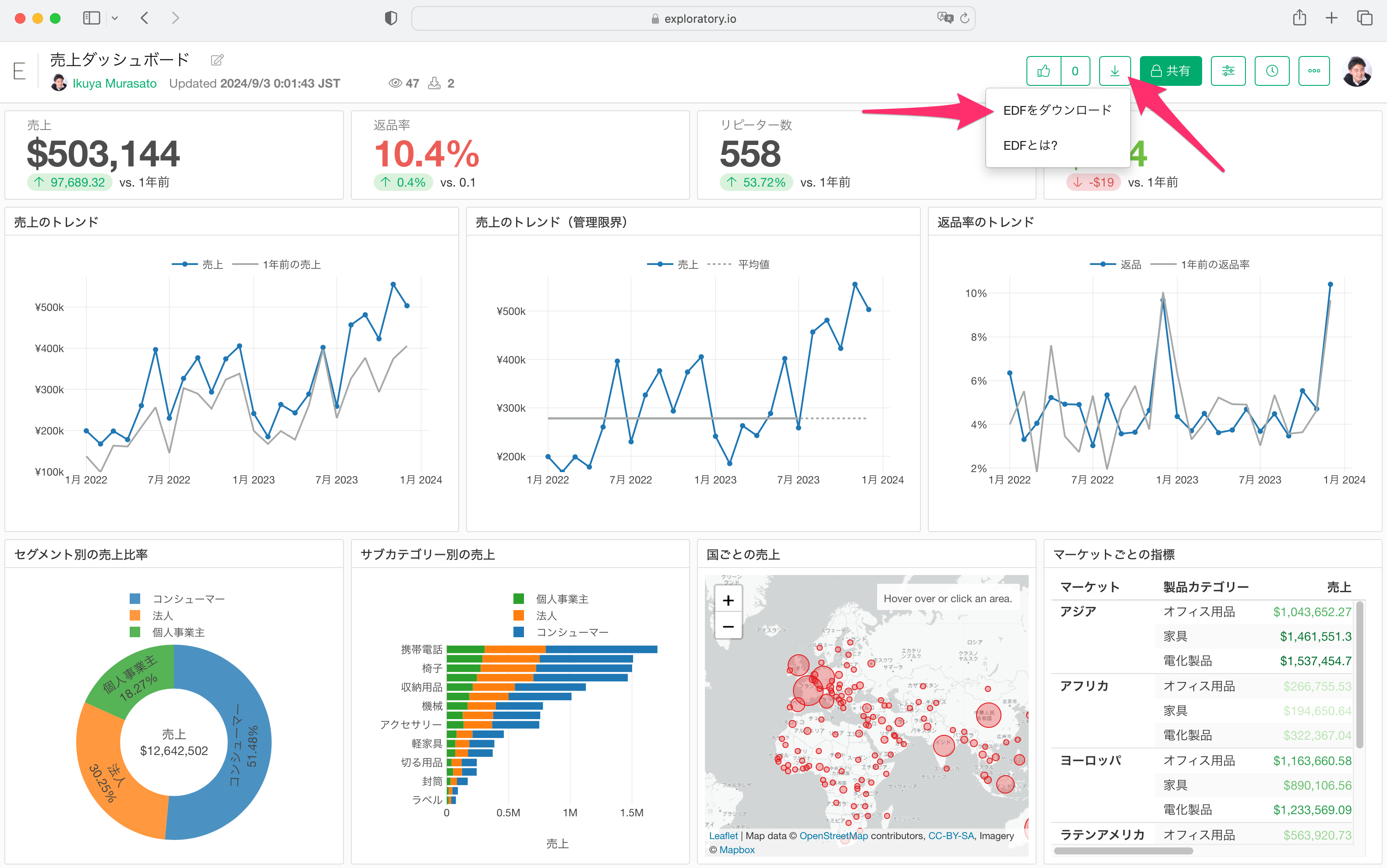Go back with Safari back arrow

point(145,18)
